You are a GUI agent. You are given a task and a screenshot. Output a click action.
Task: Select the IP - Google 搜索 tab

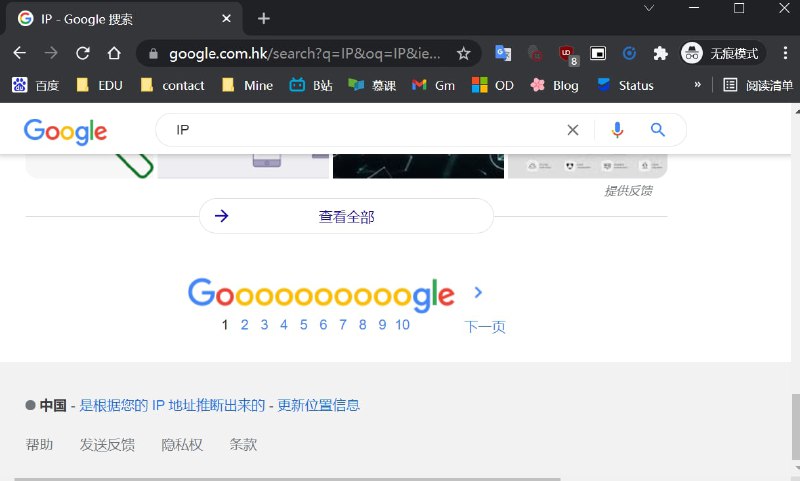coord(123,19)
